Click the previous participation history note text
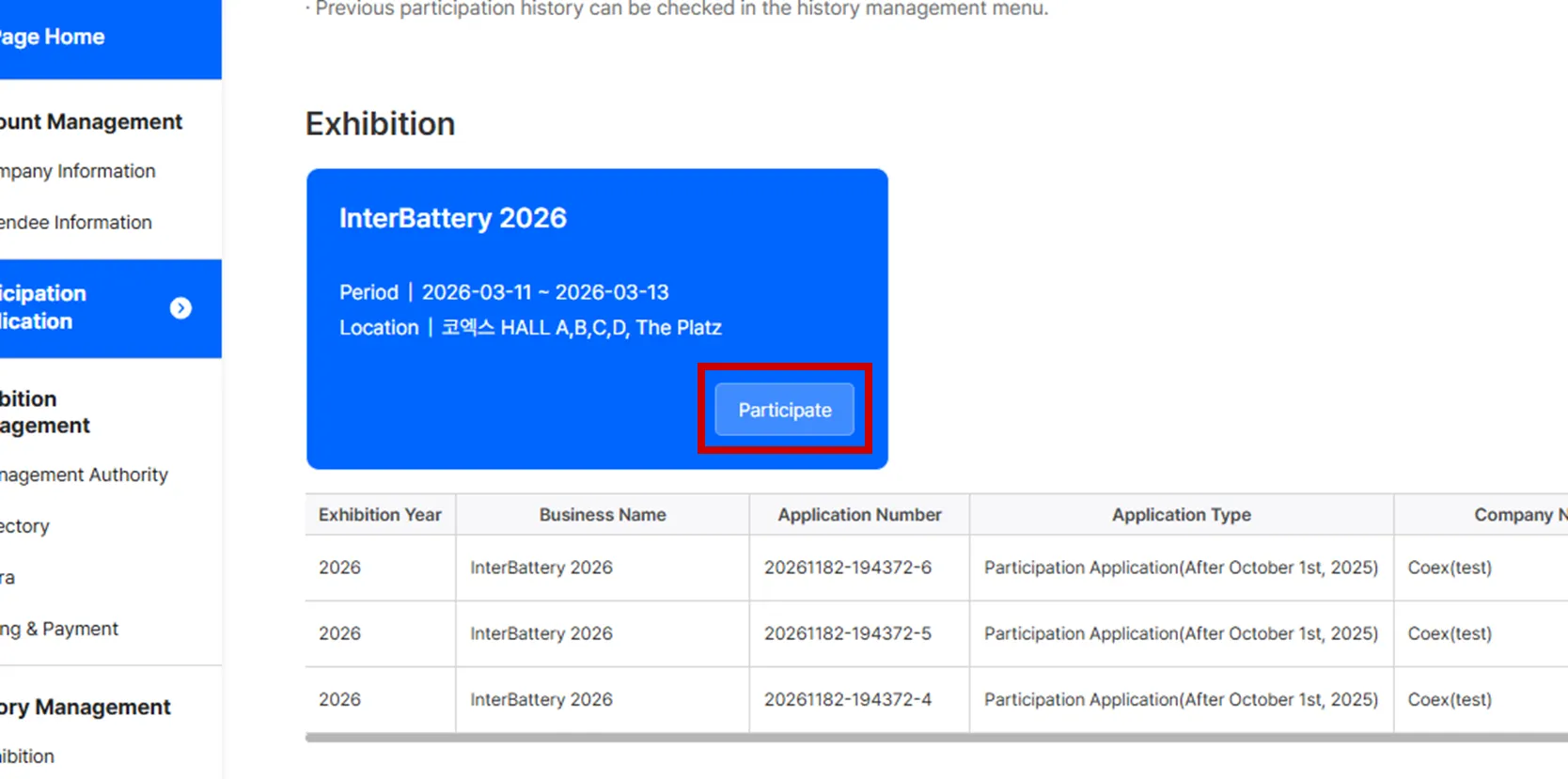The image size is (1568, 779). 677,8
